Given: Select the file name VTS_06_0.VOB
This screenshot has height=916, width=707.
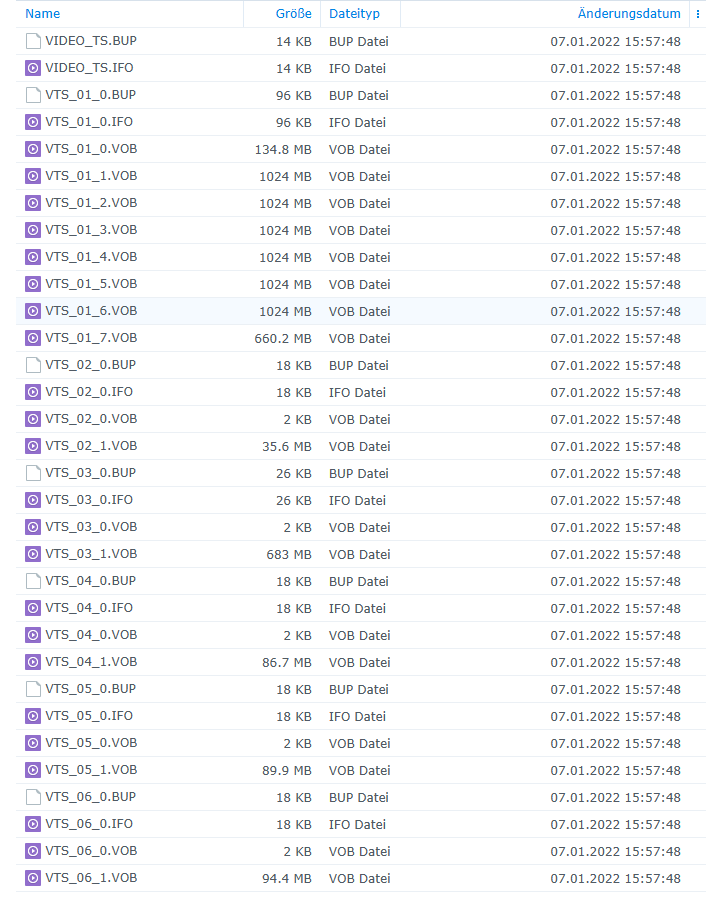Looking at the screenshot, I should (x=91, y=851).
